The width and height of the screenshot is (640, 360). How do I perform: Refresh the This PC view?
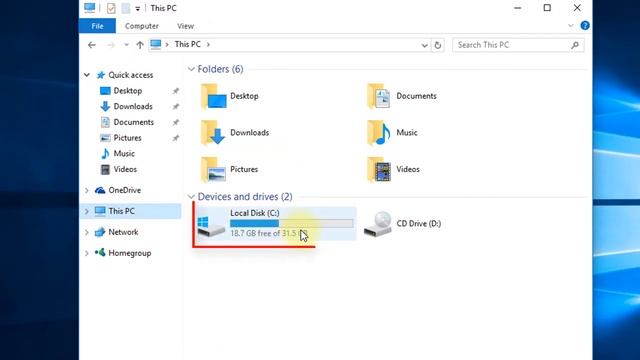click(x=438, y=45)
